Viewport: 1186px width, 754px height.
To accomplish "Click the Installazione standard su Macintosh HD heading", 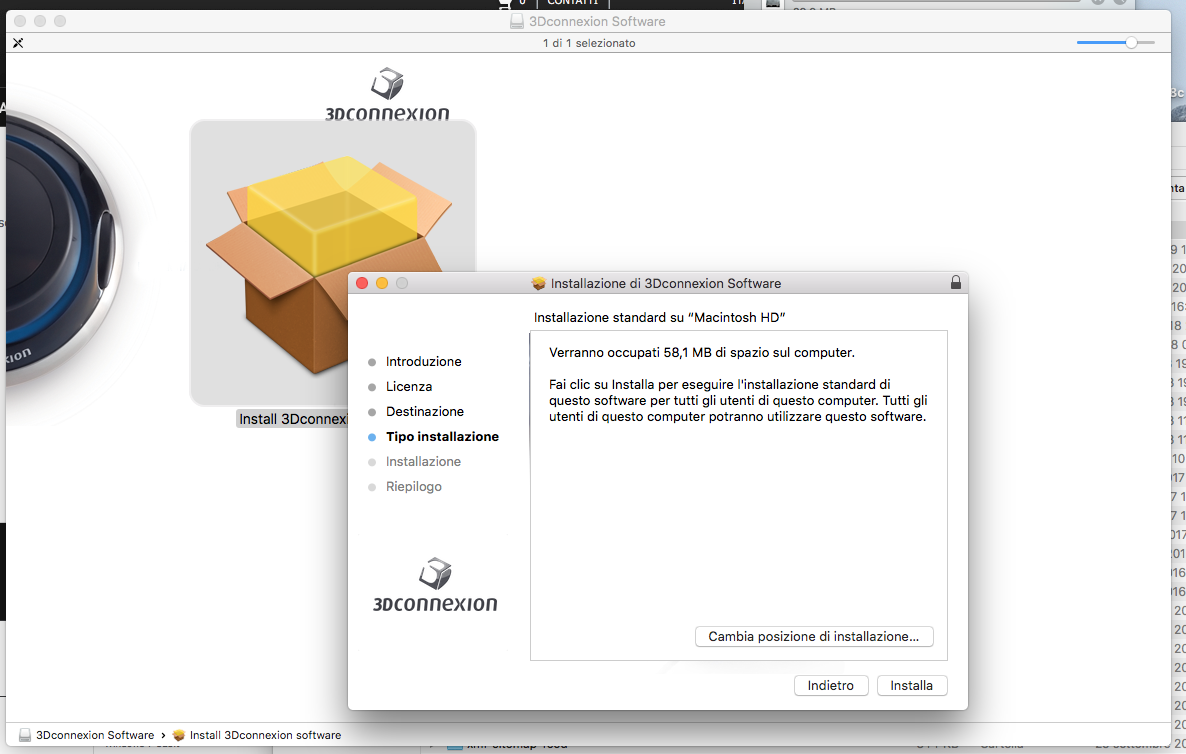I will [x=660, y=318].
